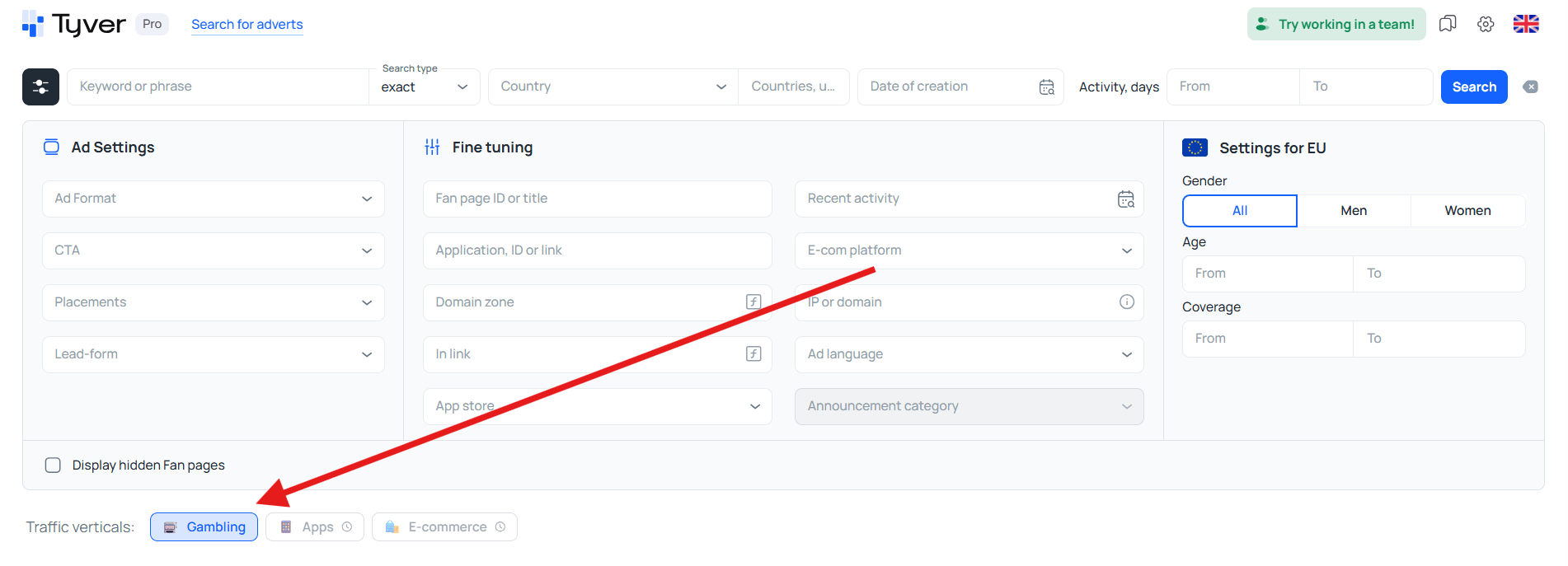Open the calendar picker for Date of creation
Viewport: 1568px width, 566px height.
tap(1046, 87)
